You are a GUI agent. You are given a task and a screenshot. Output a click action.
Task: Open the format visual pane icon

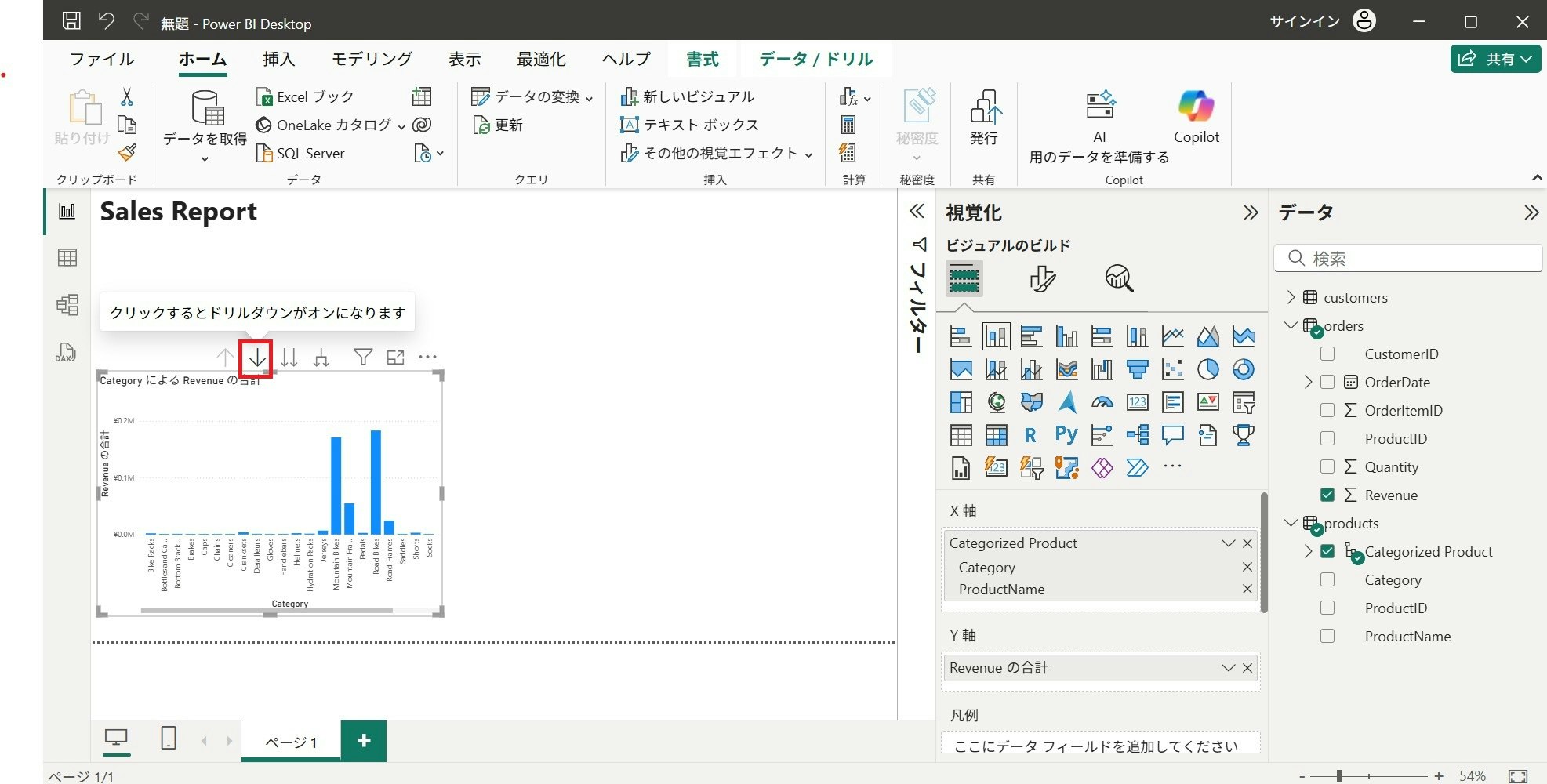click(x=1042, y=278)
